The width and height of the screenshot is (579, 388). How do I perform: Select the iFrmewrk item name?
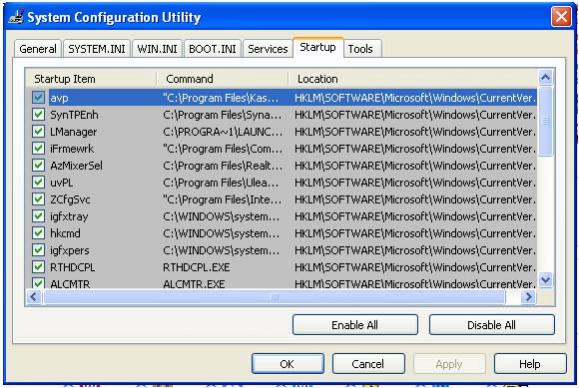[x=72, y=149]
